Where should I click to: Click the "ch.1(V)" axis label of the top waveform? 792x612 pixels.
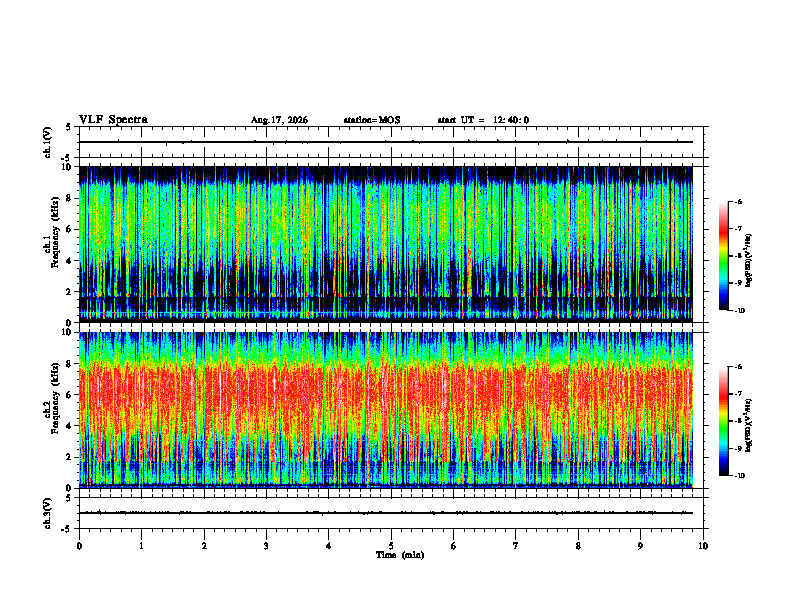47,142
